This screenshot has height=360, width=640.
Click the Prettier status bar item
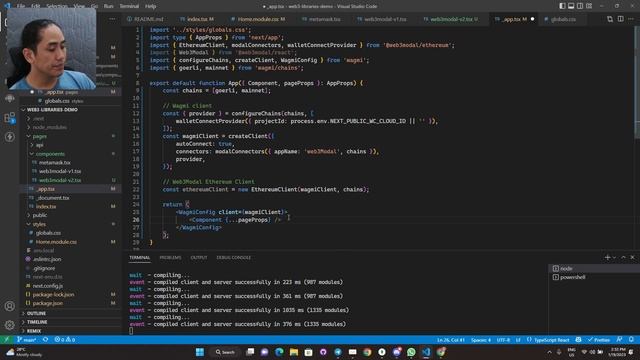(599, 340)
